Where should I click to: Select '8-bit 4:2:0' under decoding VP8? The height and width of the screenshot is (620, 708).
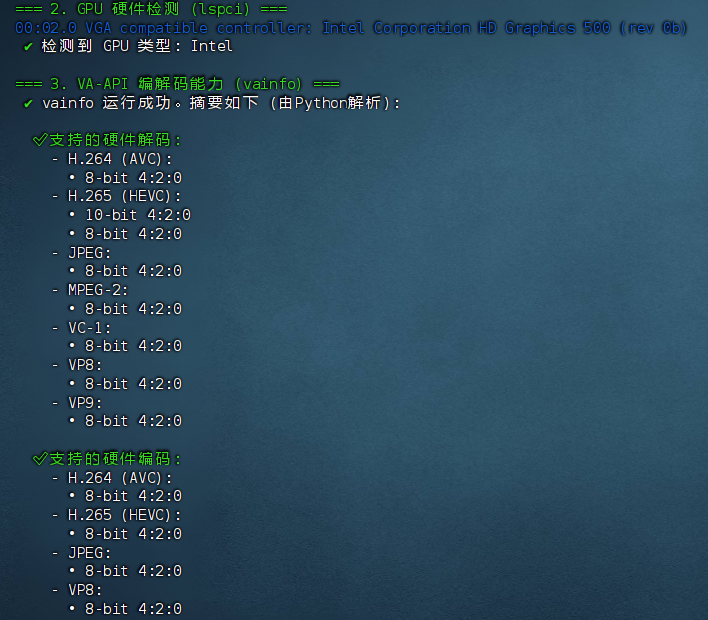[133, 384]
